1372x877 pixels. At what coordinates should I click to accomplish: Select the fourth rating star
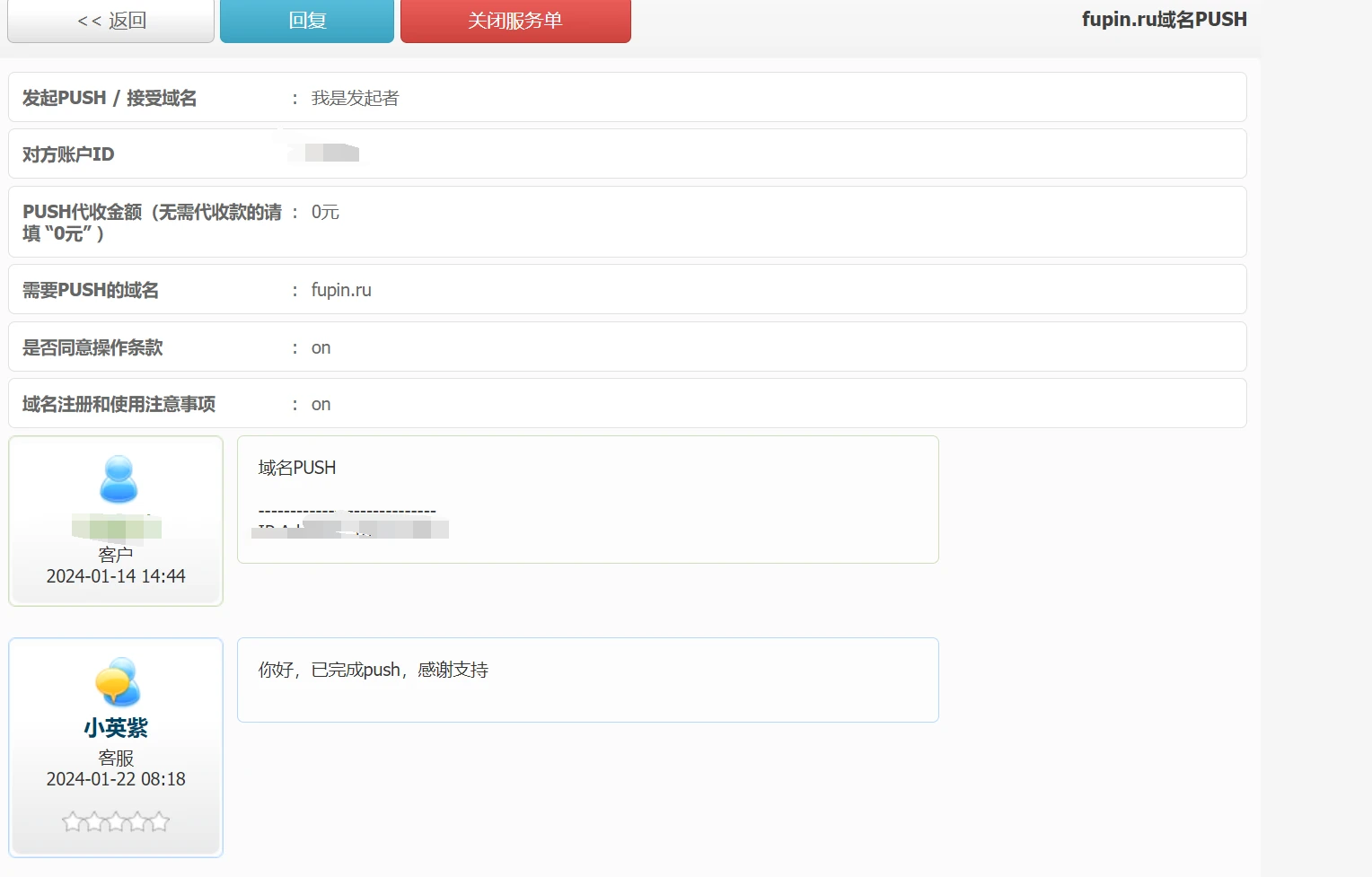click(x=137, y=821)
